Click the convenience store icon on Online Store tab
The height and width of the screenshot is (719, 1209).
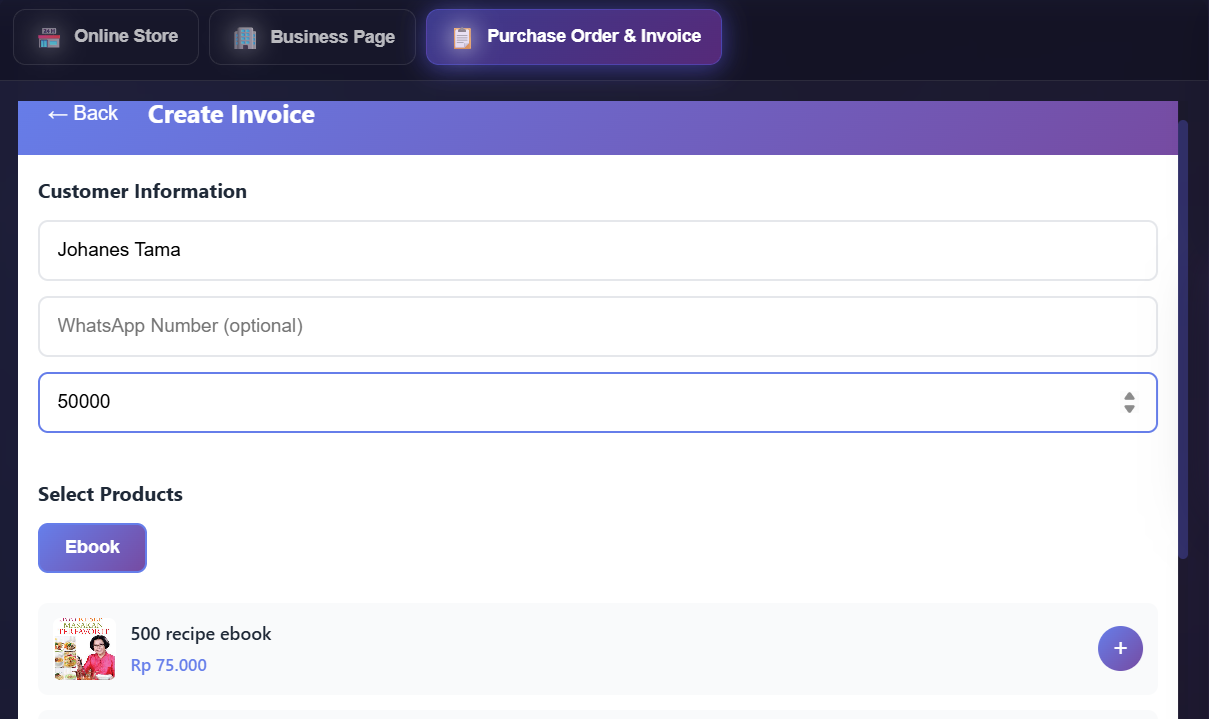click(x=47, y=36)
